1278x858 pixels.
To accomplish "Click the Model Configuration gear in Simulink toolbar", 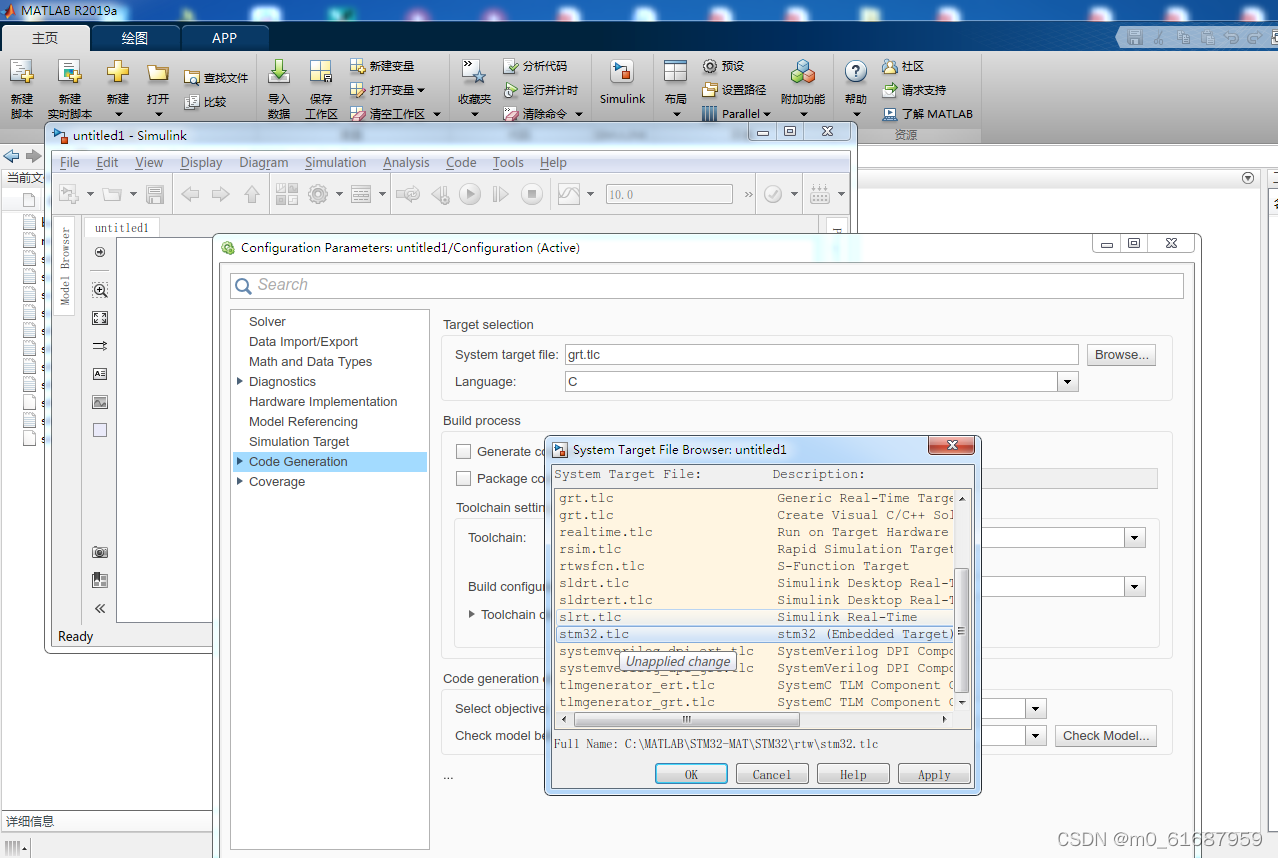I will pyautogui.click(x=318, y=195).
